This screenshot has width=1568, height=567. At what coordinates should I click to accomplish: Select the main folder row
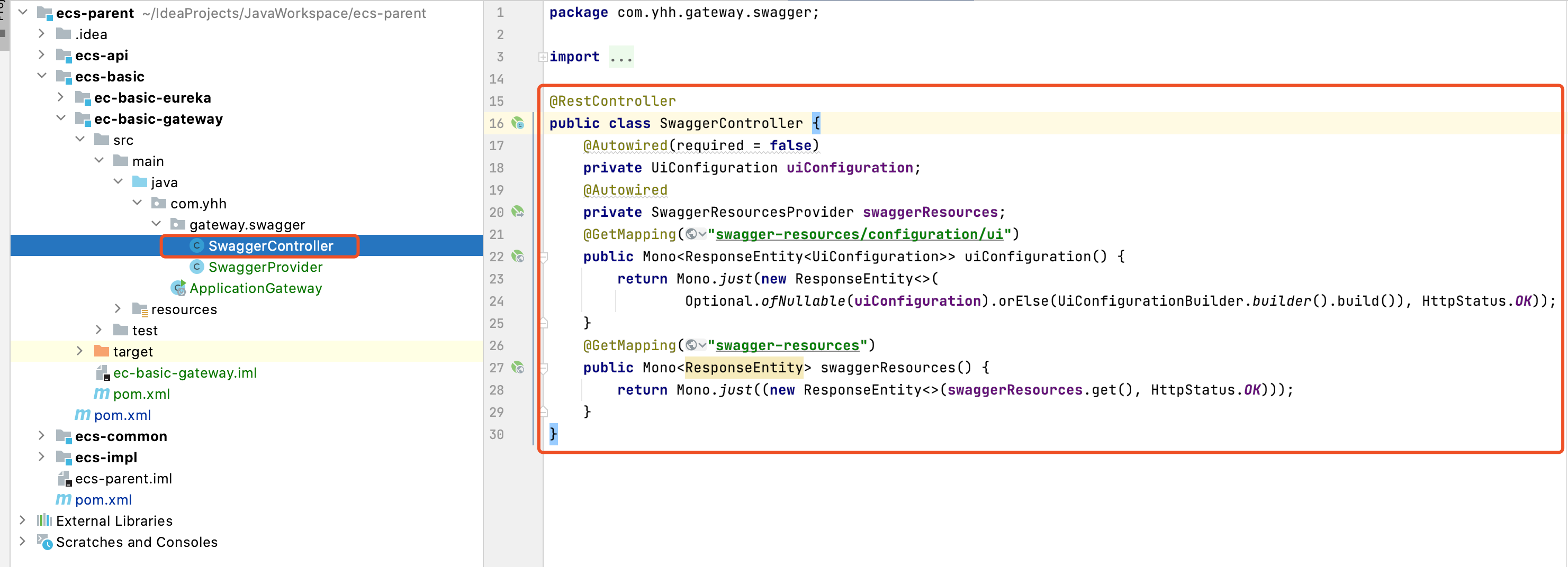pos(247,161)
